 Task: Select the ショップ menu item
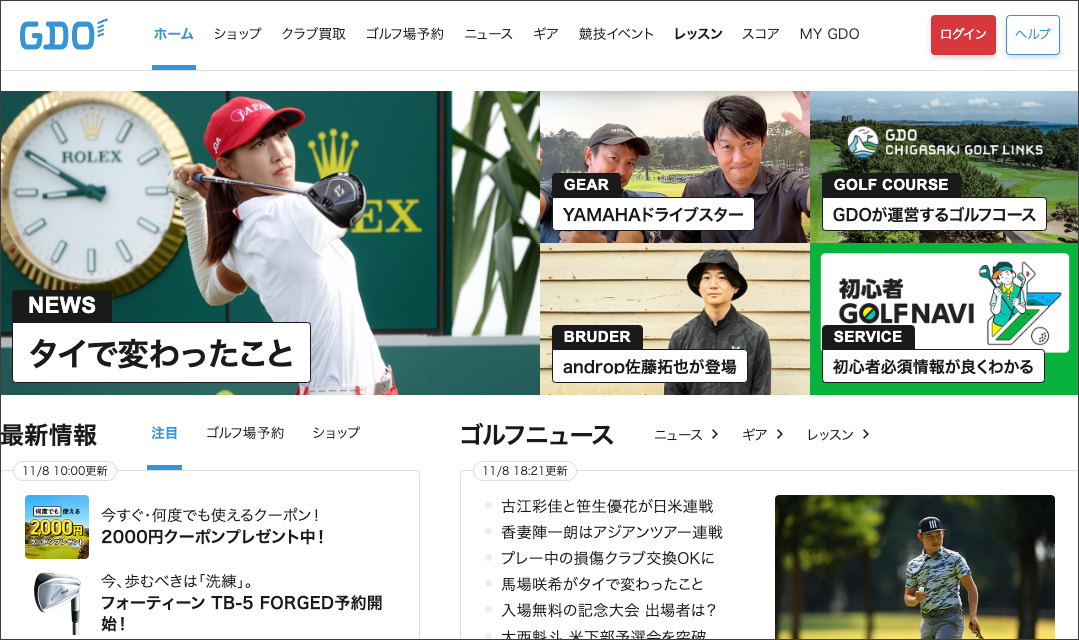click(x=237, y=34)
